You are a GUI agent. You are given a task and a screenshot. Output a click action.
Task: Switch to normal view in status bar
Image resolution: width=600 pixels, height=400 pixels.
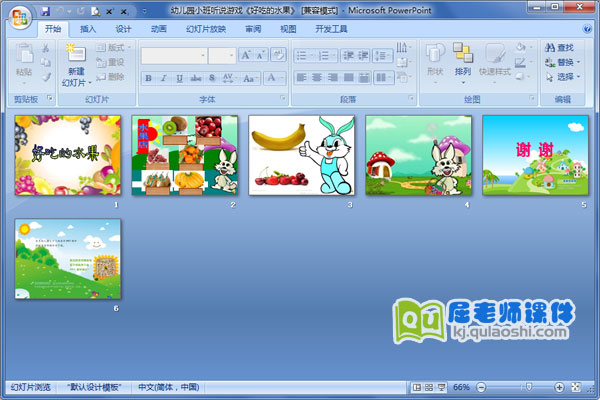coord(416,387)
